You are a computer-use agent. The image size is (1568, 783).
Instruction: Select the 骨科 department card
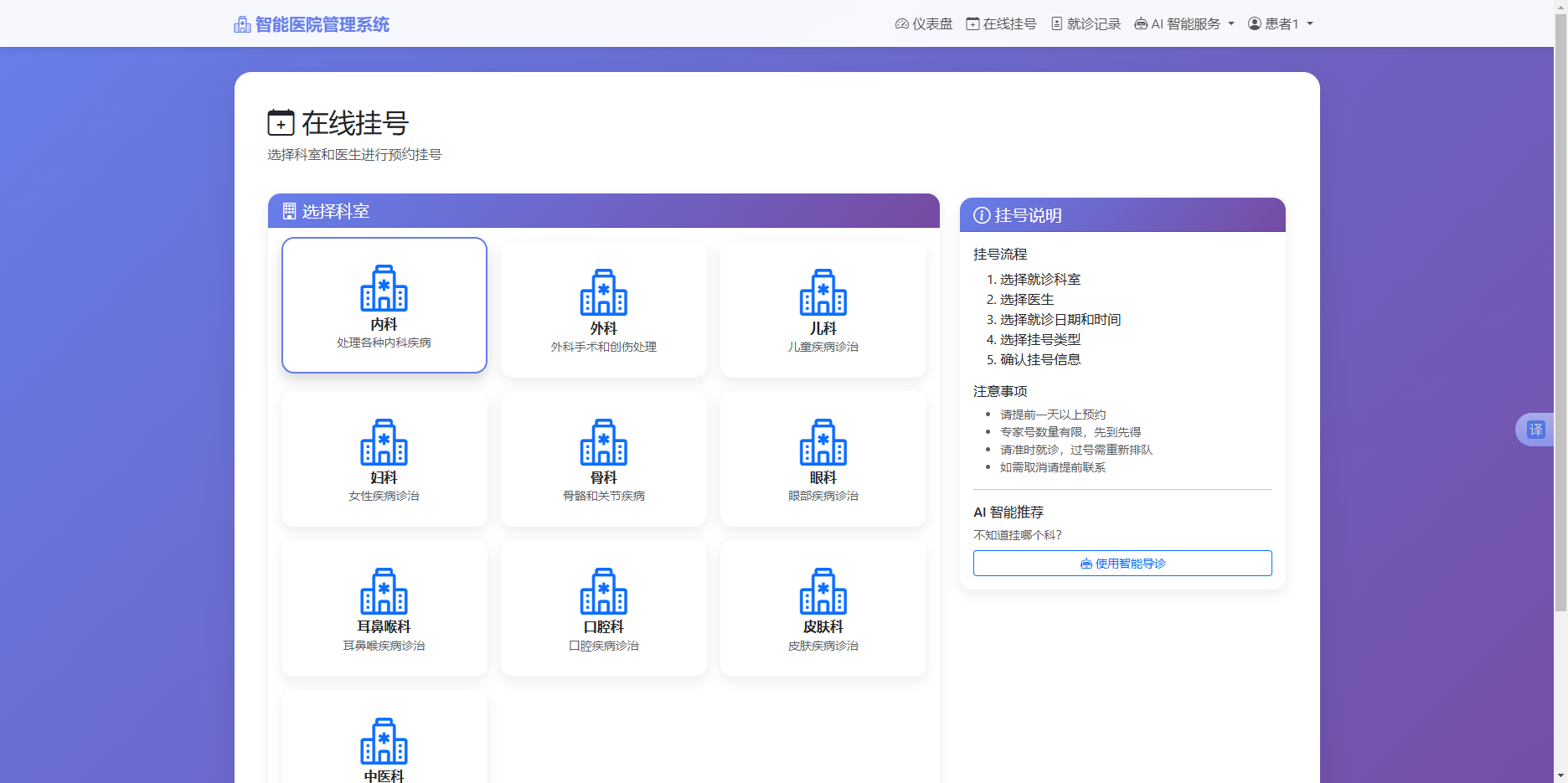tap(603, 458)
